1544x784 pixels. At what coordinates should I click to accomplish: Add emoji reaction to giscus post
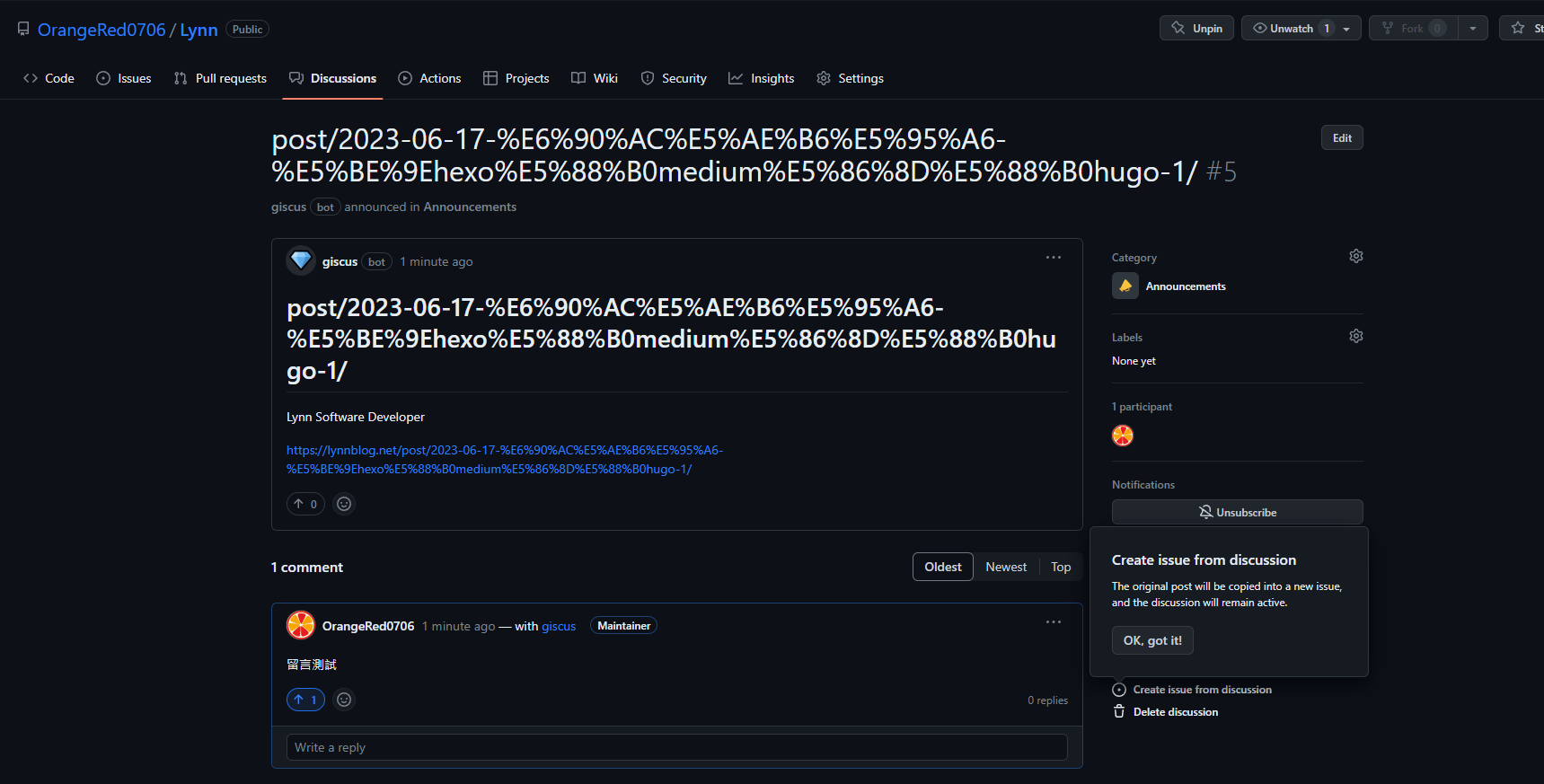pos(344,504)
